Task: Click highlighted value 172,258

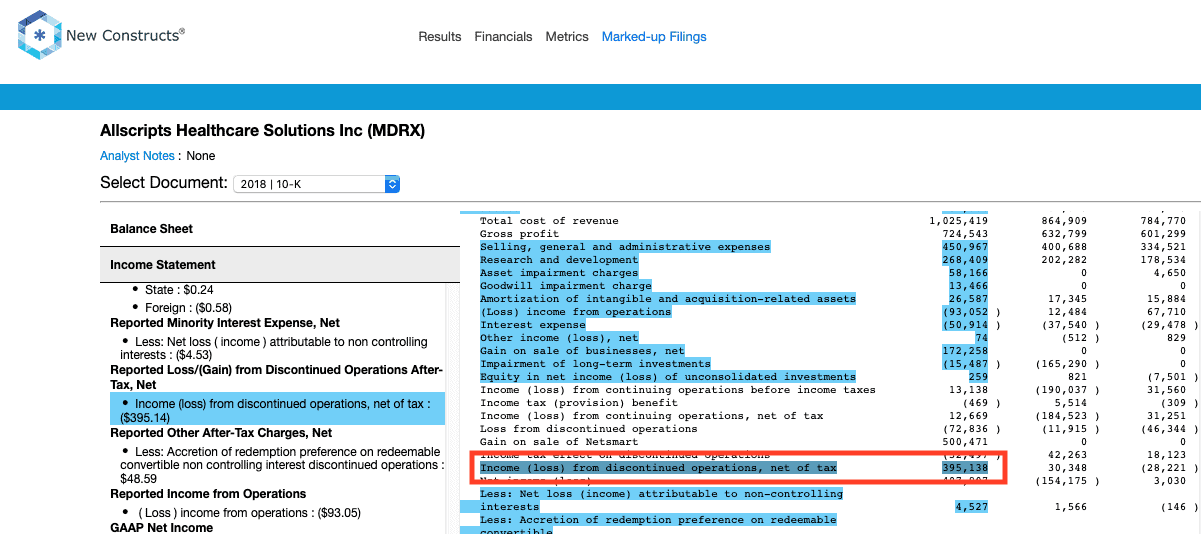Action: pyautogui.click(x=965, y=351)
